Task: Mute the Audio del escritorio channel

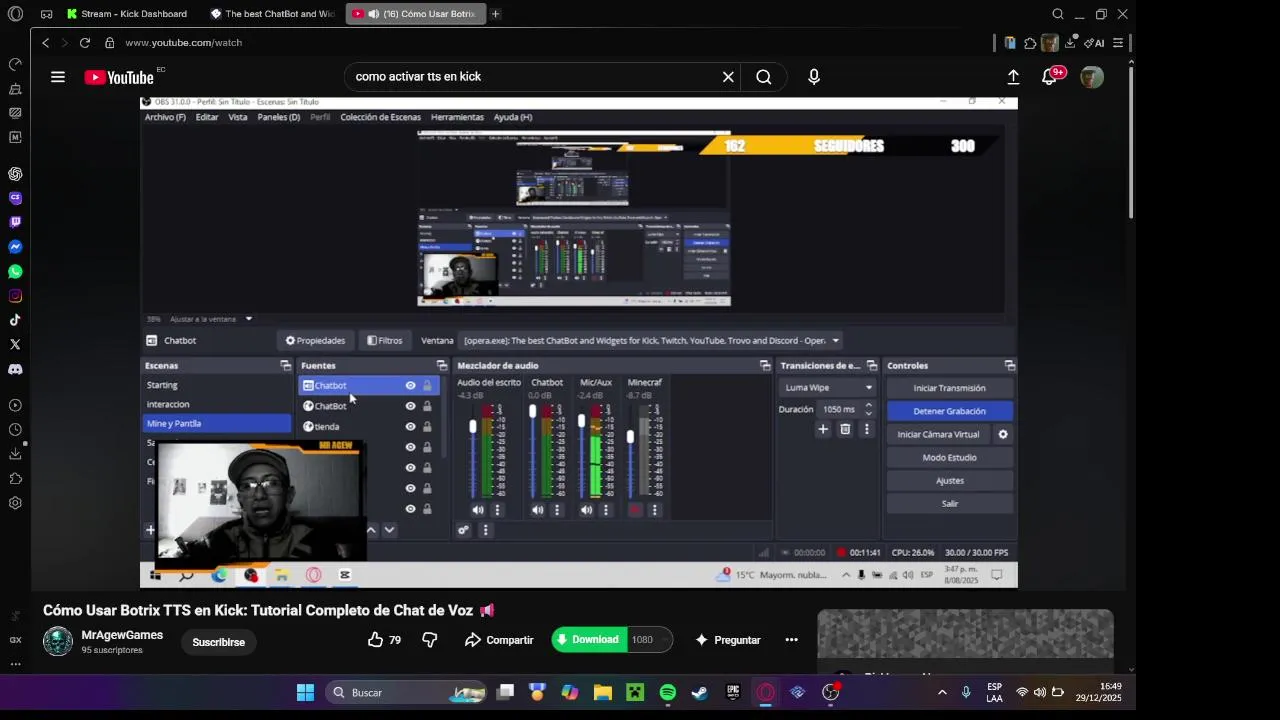Action: pyautogui.click(x=478, y=510)
